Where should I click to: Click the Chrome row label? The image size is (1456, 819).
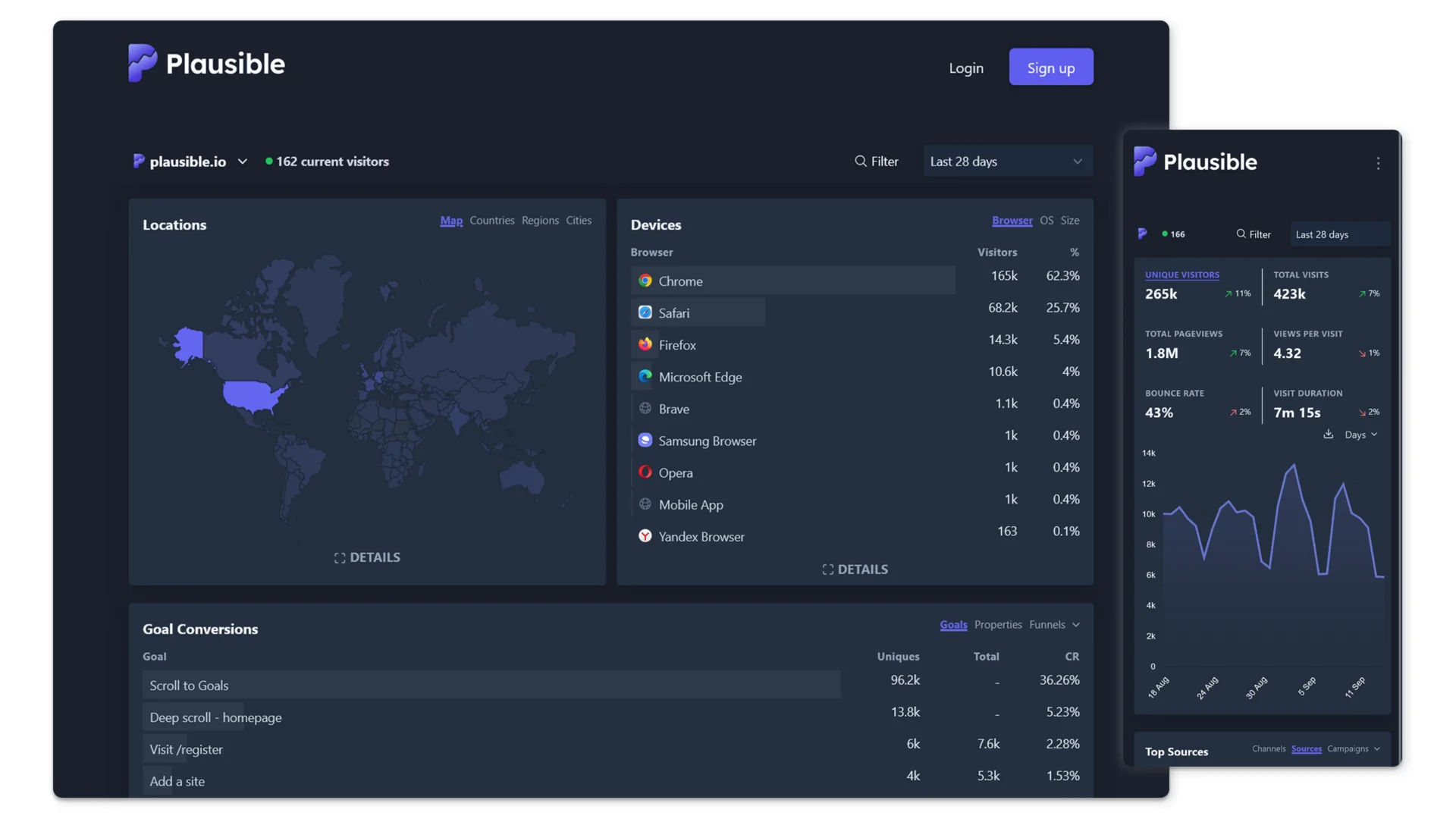pos(680,281)
